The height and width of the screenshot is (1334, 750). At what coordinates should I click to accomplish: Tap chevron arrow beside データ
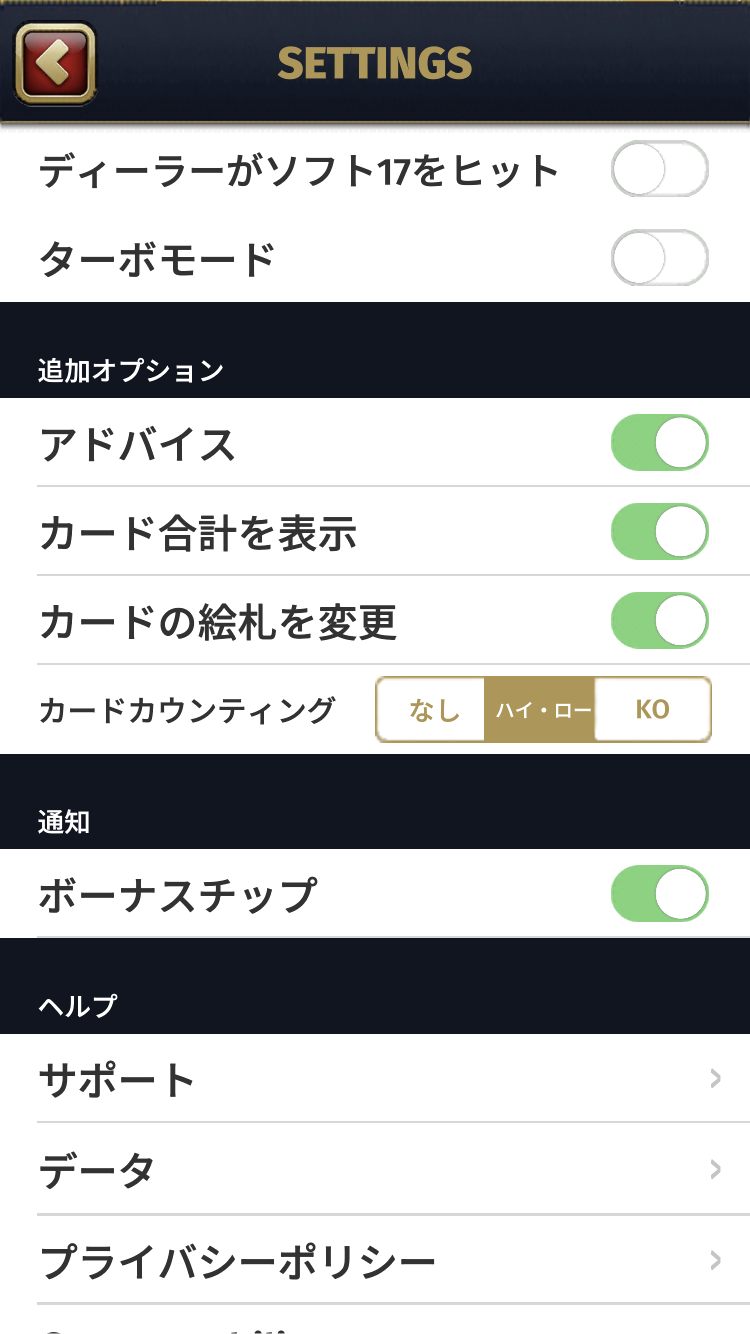(715, 1169)
